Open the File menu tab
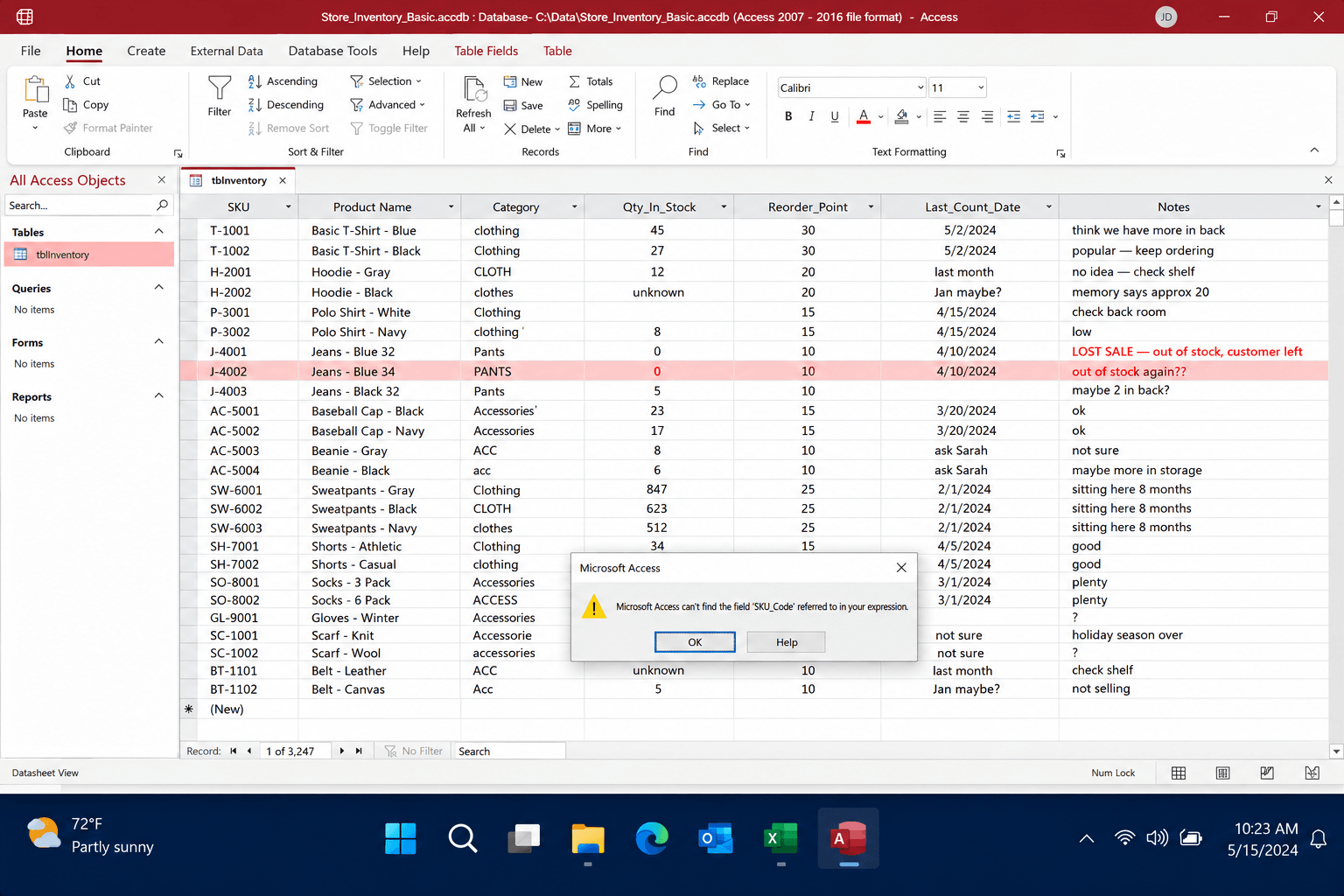Screen dimensions: 1344x896 (31, 51)
